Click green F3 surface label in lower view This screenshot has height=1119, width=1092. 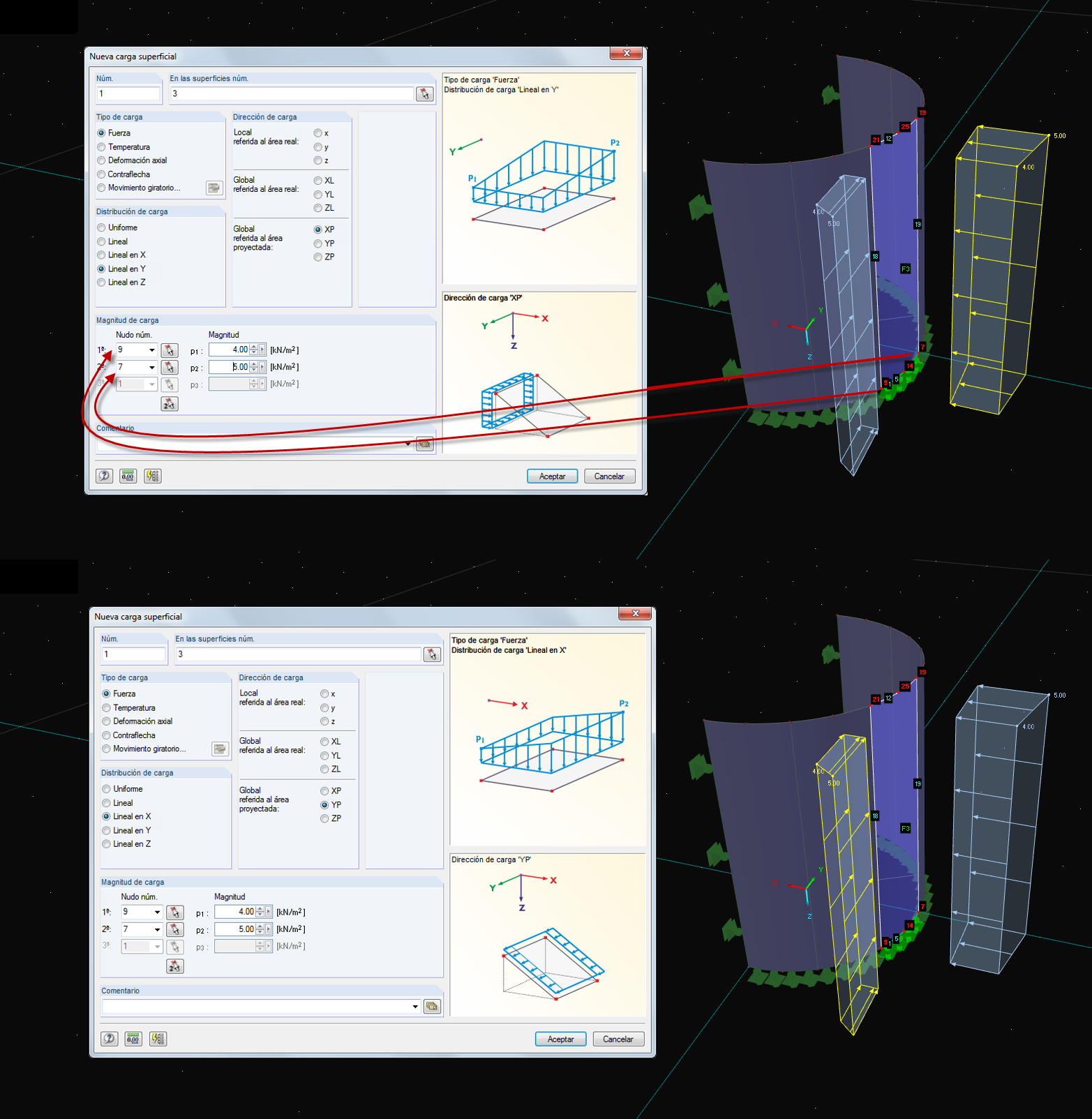point(906,828)
